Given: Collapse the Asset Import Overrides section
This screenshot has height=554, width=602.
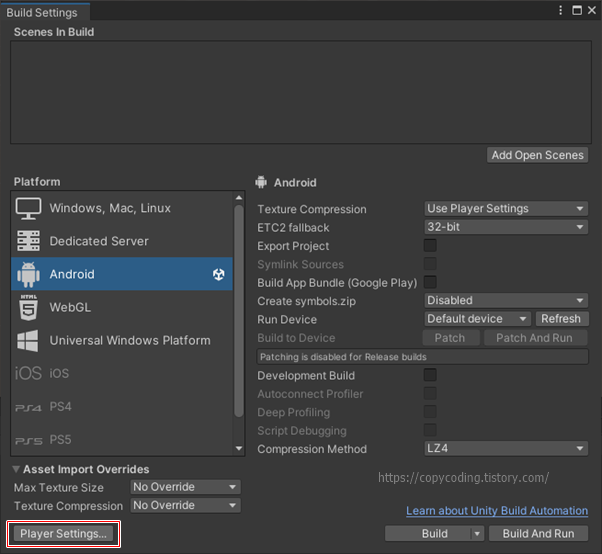Looking at the screenshot, I should (x=16, y=469).
